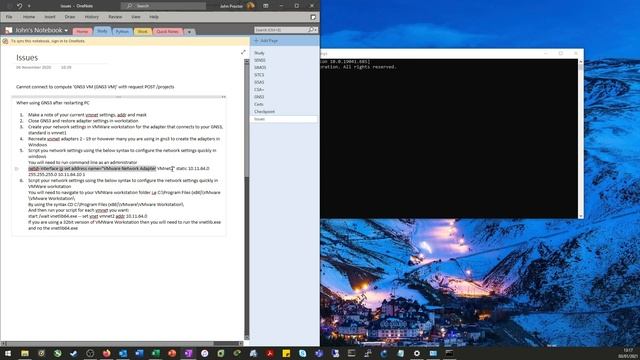Click the magnifier icon in notebook search

tap(311, 30)
